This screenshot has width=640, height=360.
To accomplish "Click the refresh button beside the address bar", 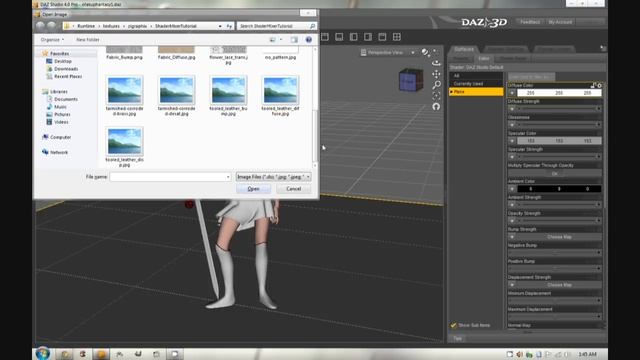I will coord(229,26).
